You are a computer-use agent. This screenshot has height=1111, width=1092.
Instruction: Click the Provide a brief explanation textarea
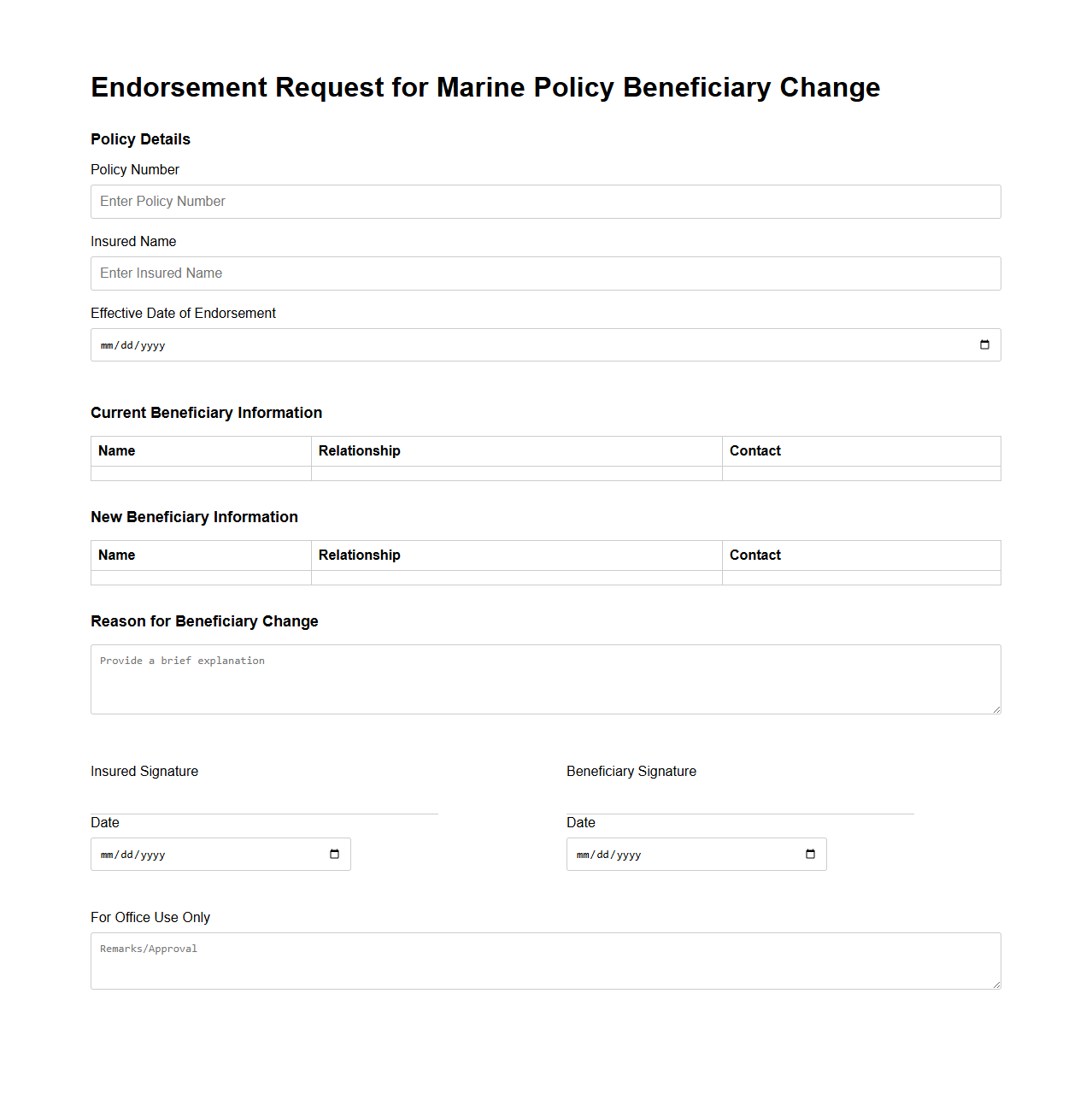pyautogui.click(x=545, y=679)
